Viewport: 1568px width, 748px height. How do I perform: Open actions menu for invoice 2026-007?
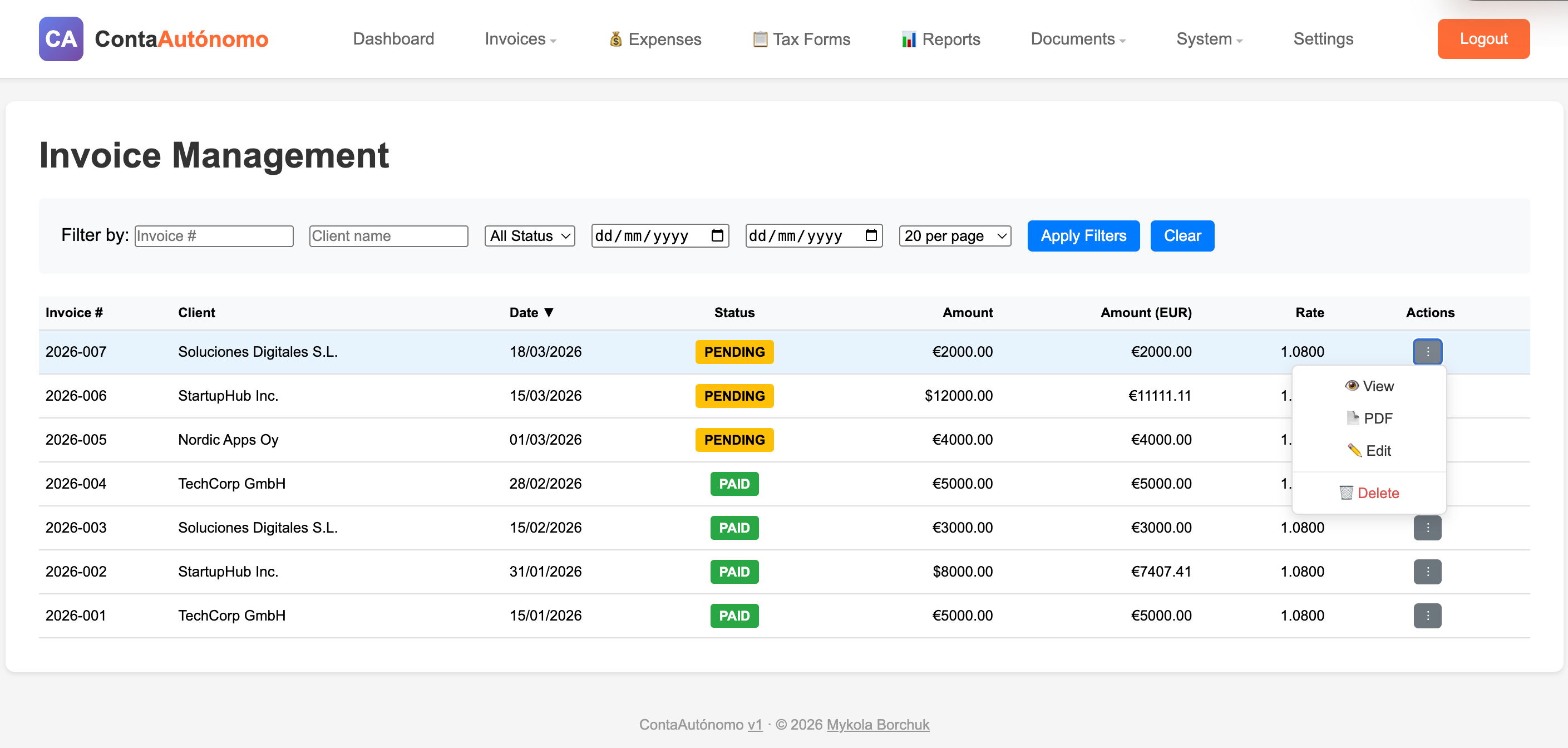pyautogui.click(x=1427, y=352)
